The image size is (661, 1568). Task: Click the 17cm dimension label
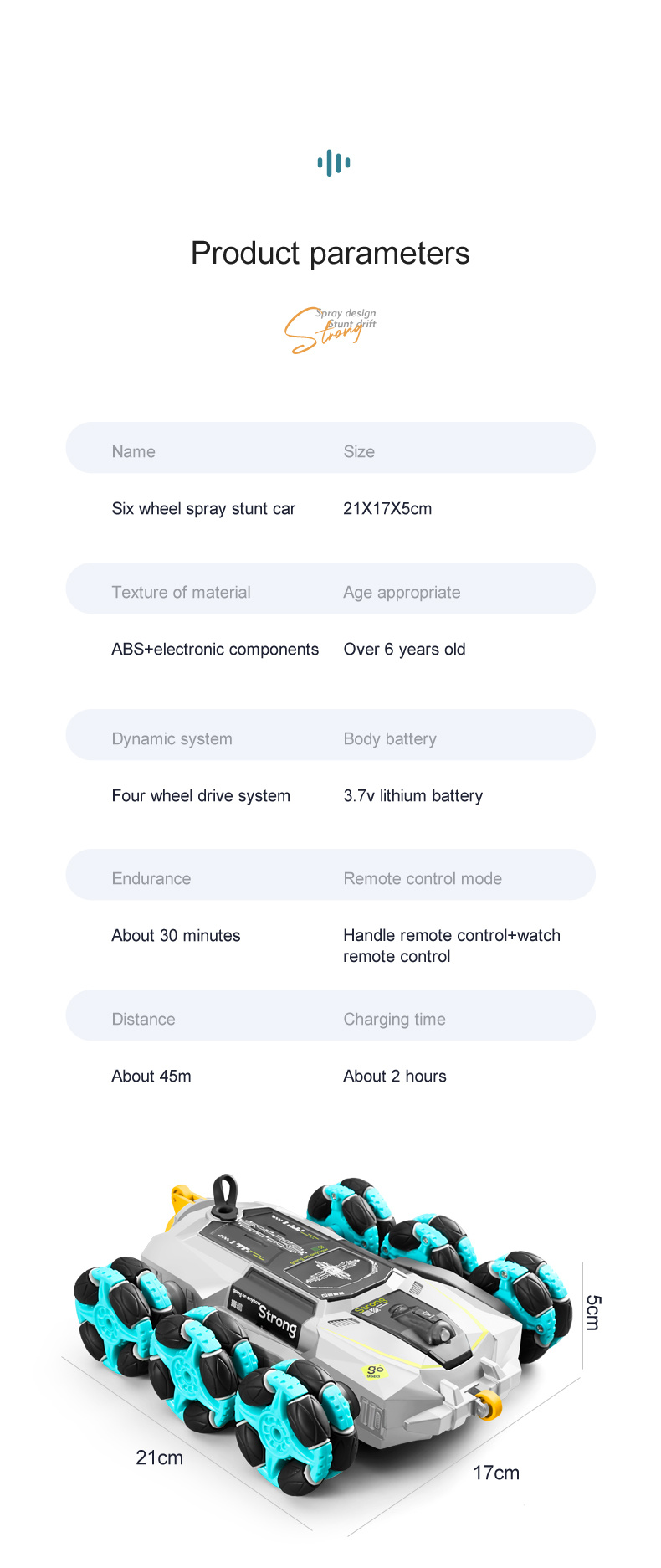coord(496,1473)
